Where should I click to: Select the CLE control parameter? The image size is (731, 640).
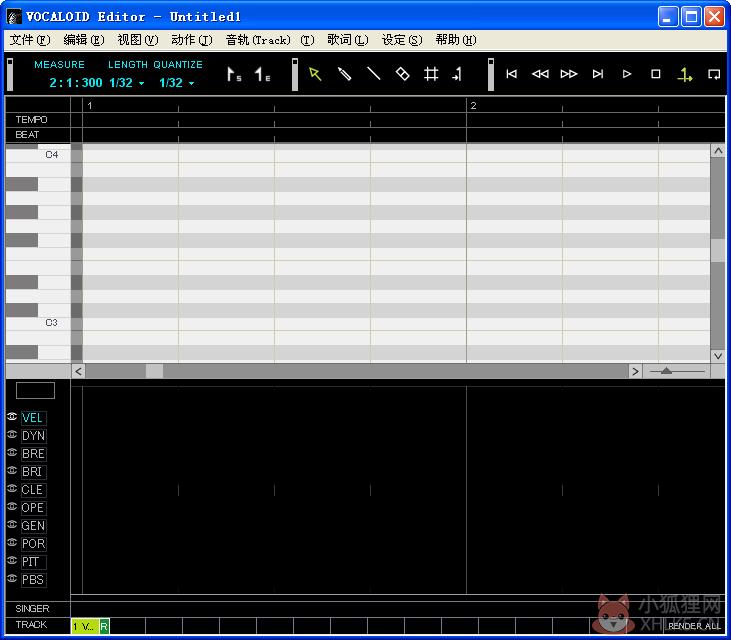[x=33, y=490]
